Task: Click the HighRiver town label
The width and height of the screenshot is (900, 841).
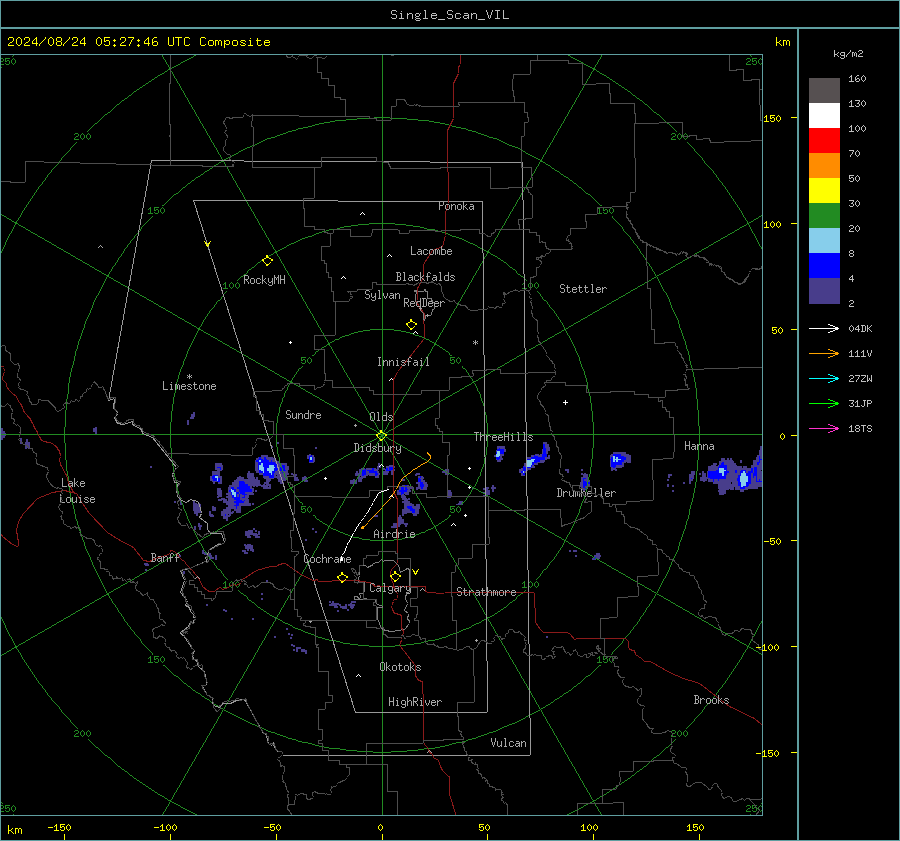Action: pyautogui.click(x=415, y=702)
